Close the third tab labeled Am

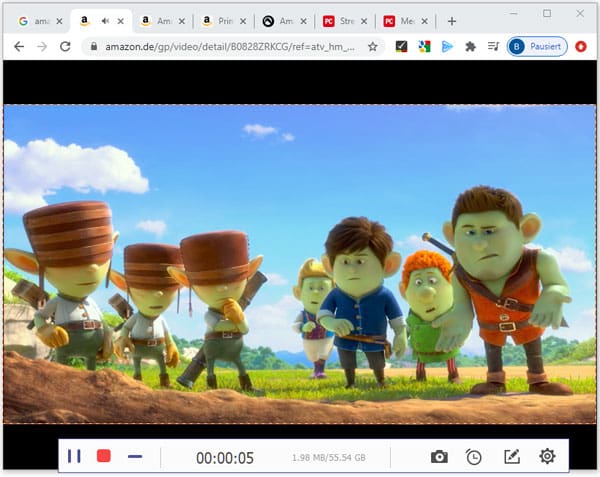182,21
